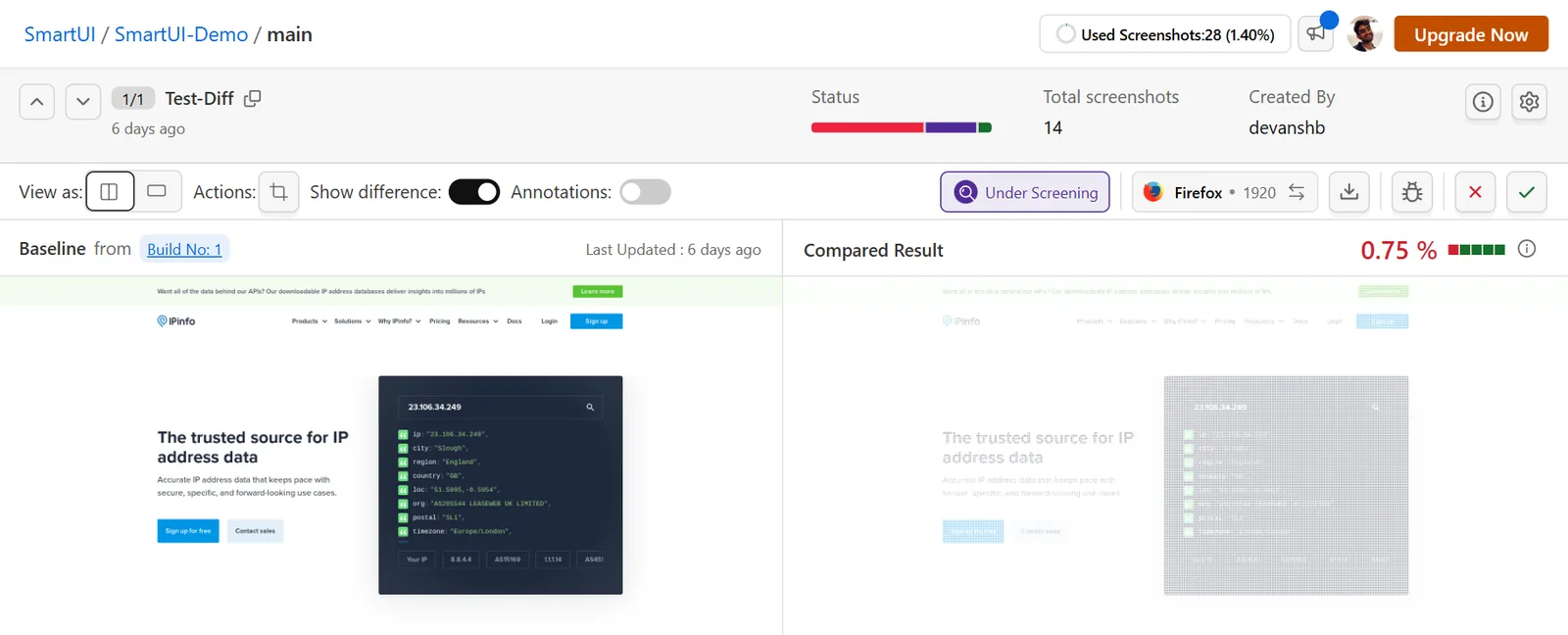The width and height of the screenshot is (1568, 635).
Task: Open build settings gear
Action: coord(1529,101)
